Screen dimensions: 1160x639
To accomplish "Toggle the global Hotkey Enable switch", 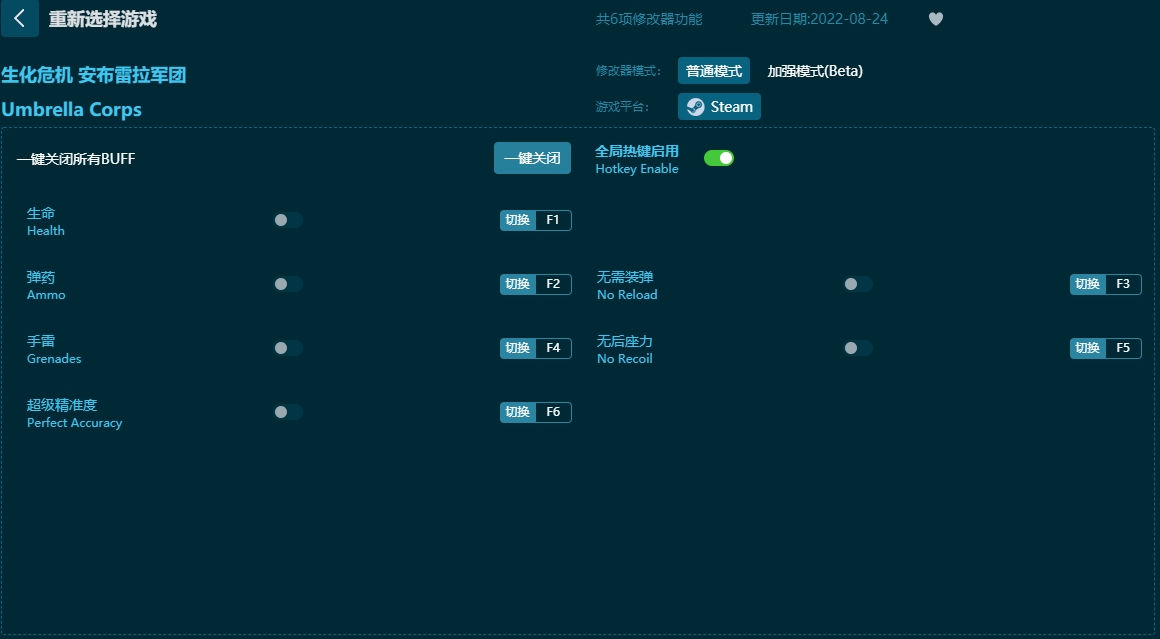I will (718, 158).
